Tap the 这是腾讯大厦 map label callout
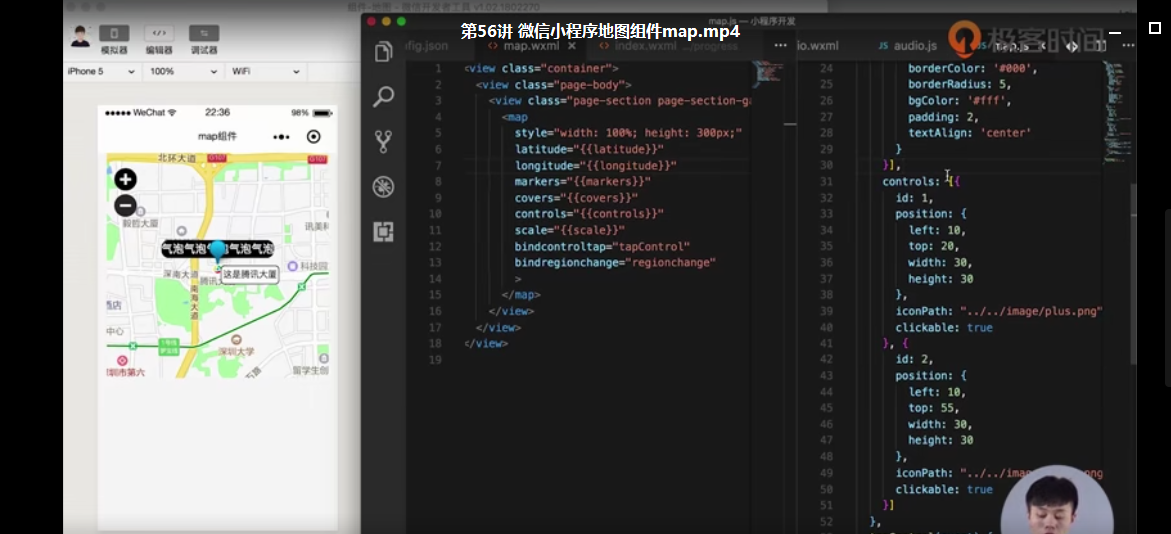Viewport: 1171px width, 534px height. [x=250, y=275]
